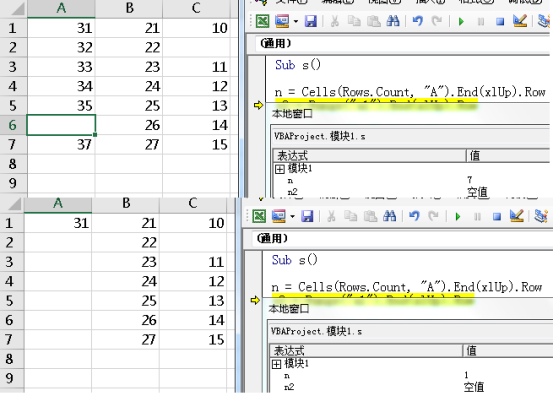Screen dimensions: 554x397
Task: Click Break pause button in lower VBA toolbar
Action: click(477, 217)
